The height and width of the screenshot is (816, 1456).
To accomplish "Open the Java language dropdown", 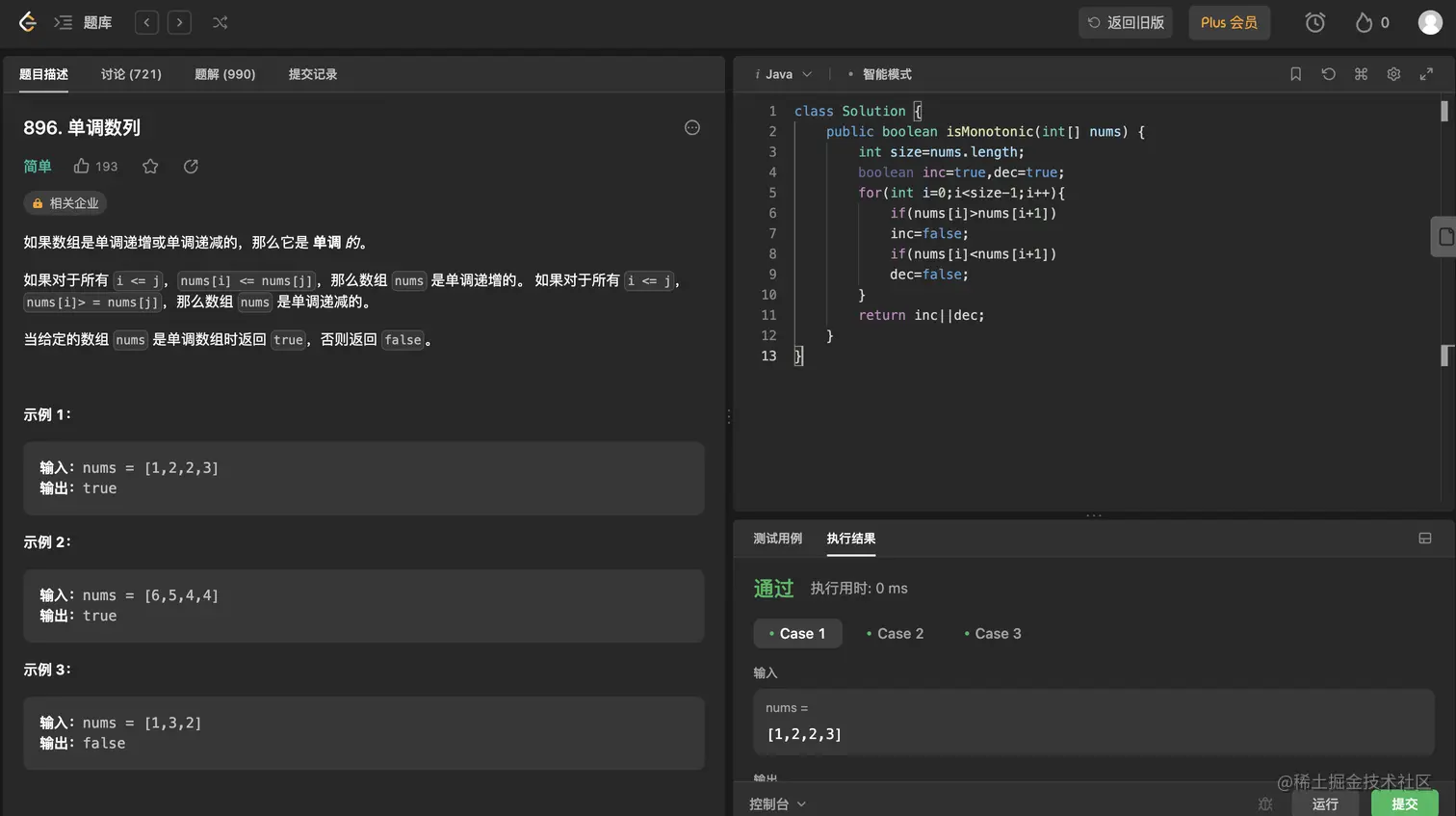I will click(785, 74).
